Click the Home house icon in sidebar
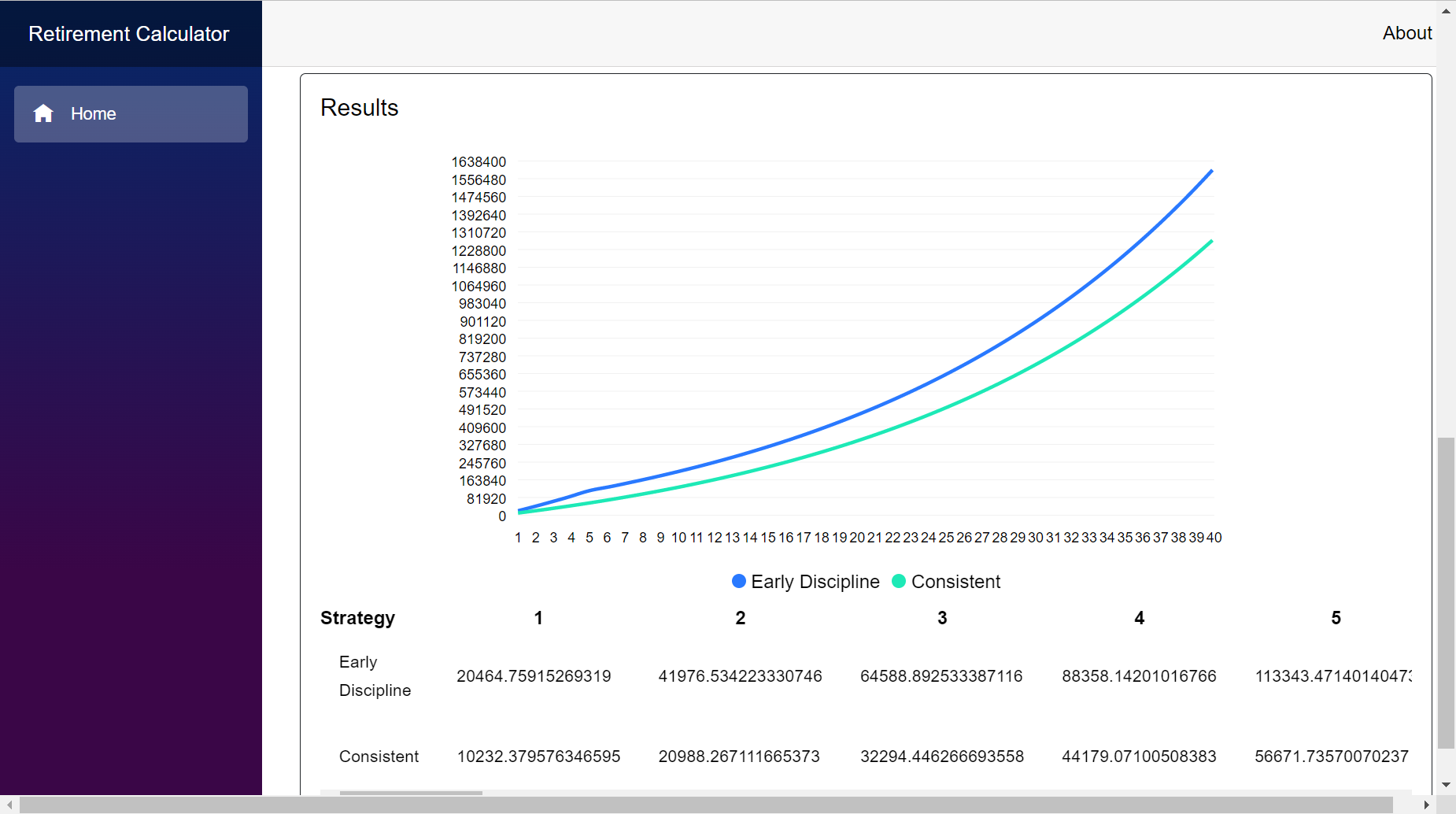This screenshot has height=814, width=1456. [x=43, y=113]
